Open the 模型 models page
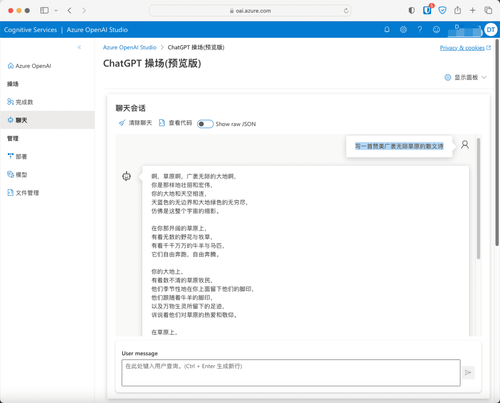The width and height of the screenshot is (500, 403). pos(17,174)
